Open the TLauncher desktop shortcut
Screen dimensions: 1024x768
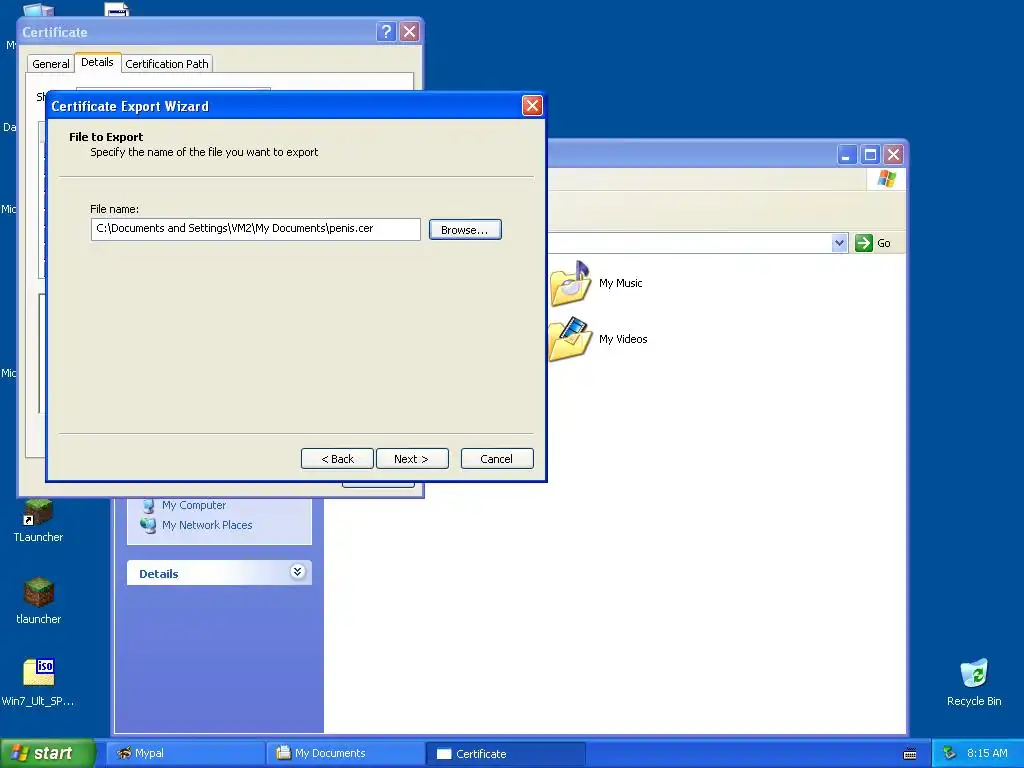coord(38,513)
